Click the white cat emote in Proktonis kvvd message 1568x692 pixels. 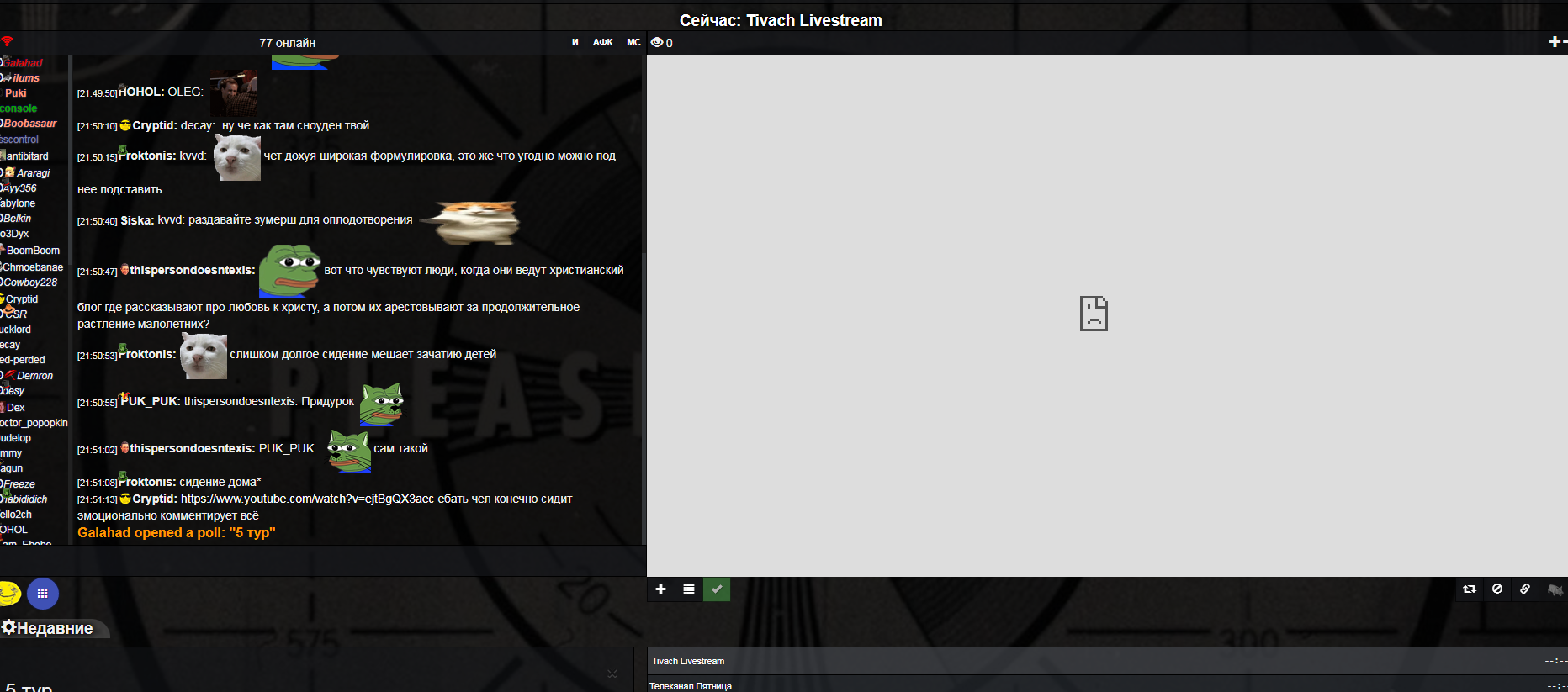coord(237,157)
